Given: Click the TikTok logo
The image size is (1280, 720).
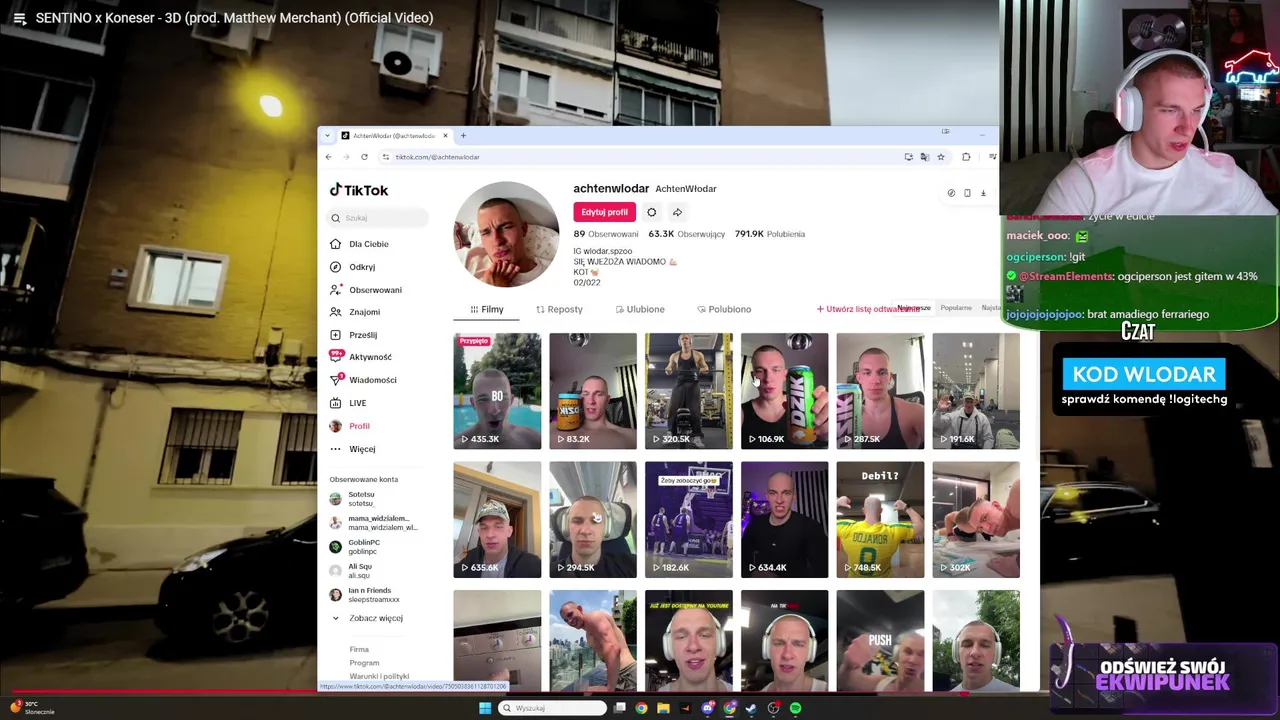Looking at the screenshot, I should pyautogui.click(x=359, y=190).
